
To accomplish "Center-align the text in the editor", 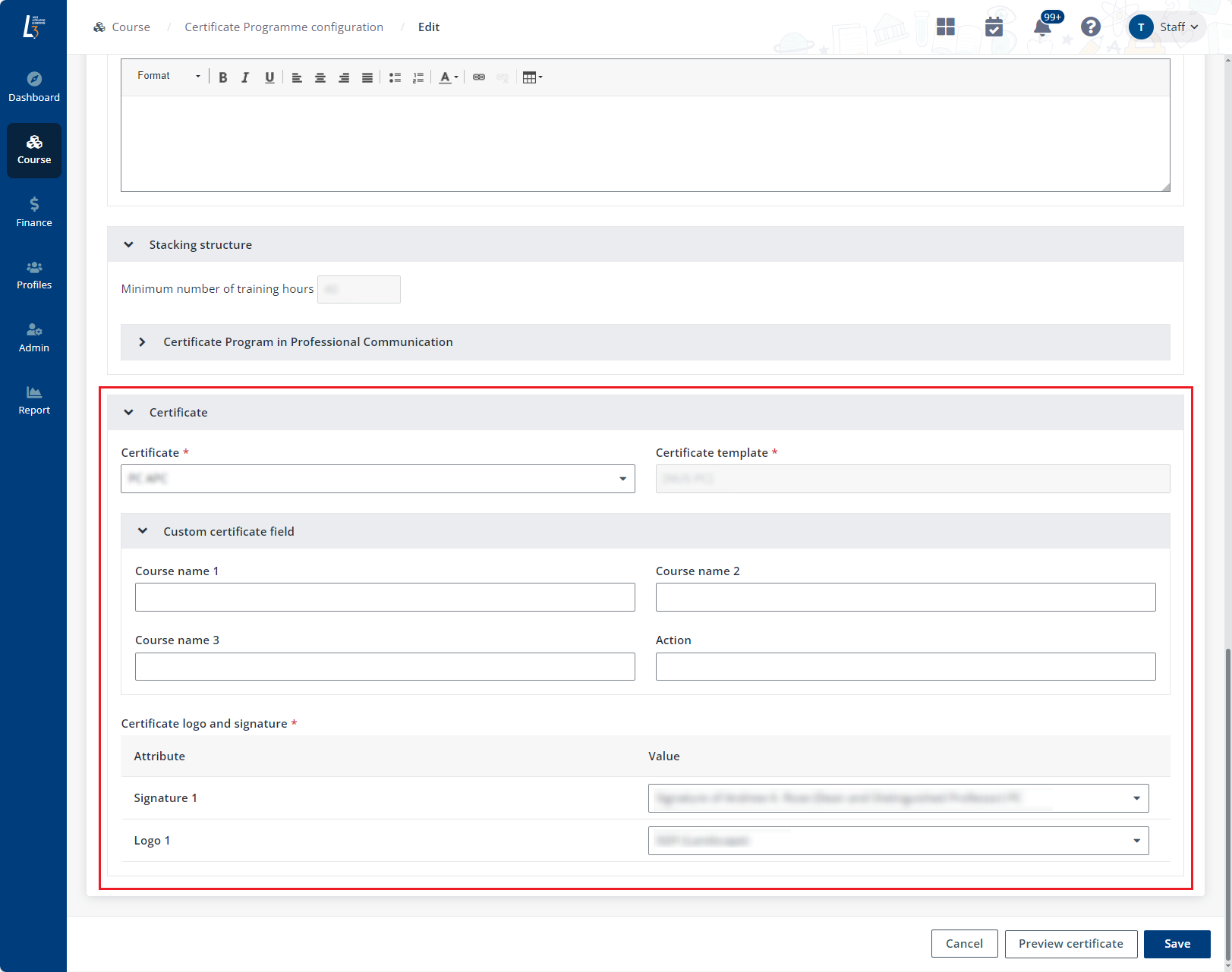I will (x=320, y=77).
